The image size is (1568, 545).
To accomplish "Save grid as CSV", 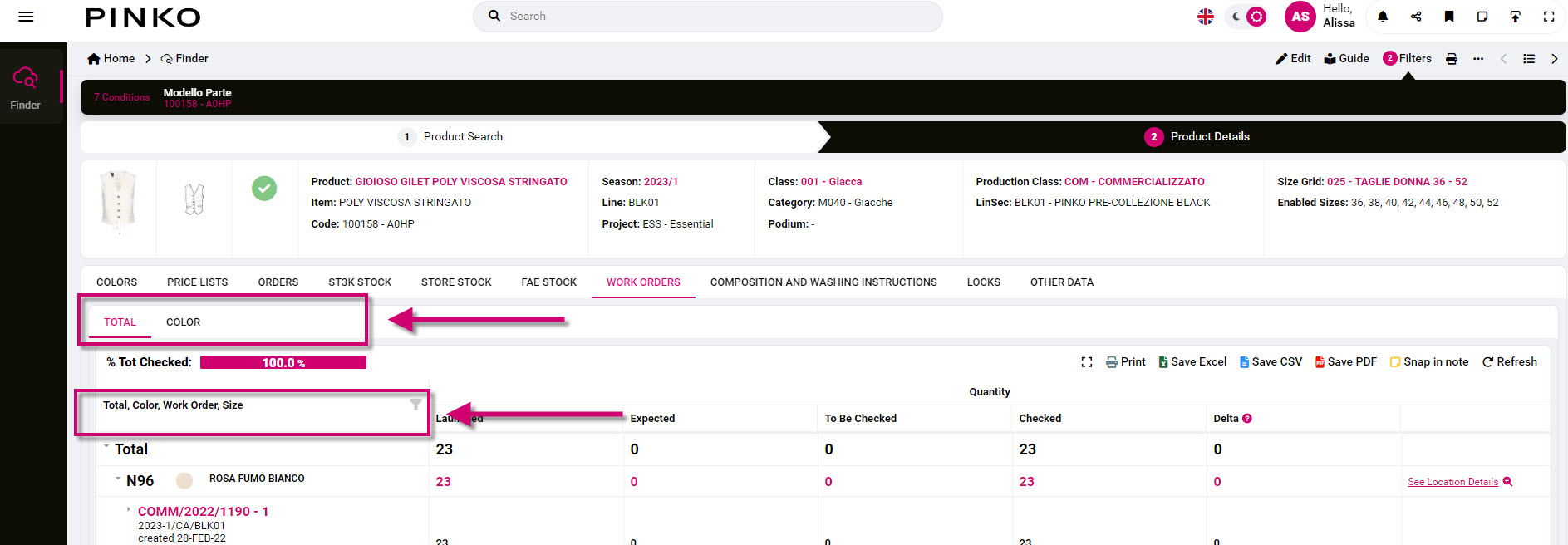I will [1271, 362].
